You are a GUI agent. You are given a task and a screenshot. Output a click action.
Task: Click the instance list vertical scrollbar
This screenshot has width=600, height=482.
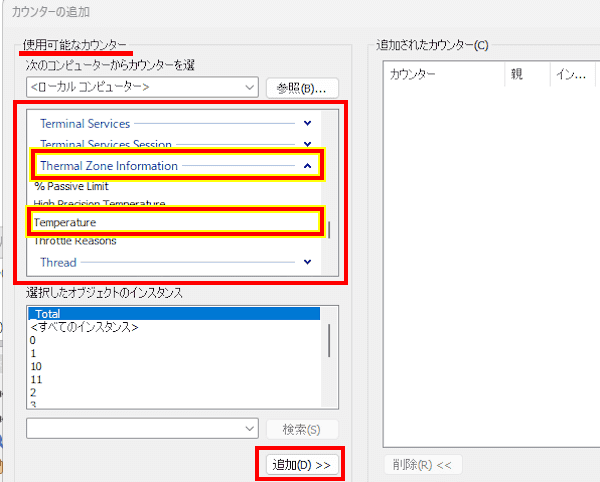tap(329, 340)
